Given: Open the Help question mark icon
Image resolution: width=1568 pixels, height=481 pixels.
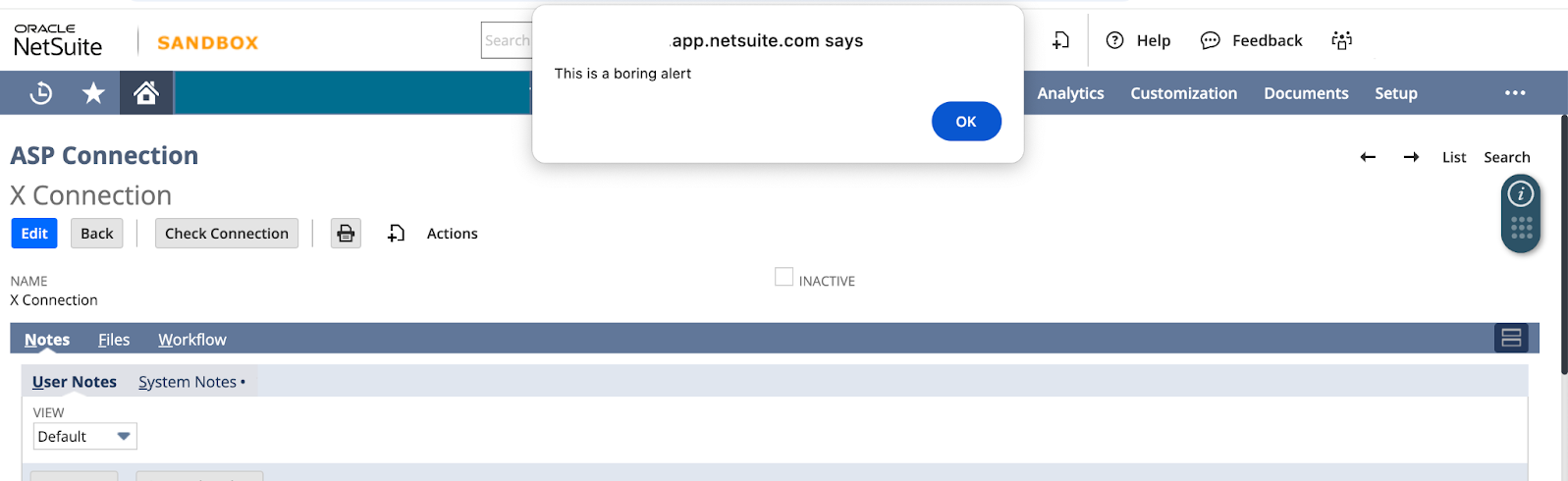Looking at the screenshot, I should (x=1114, y=40).
